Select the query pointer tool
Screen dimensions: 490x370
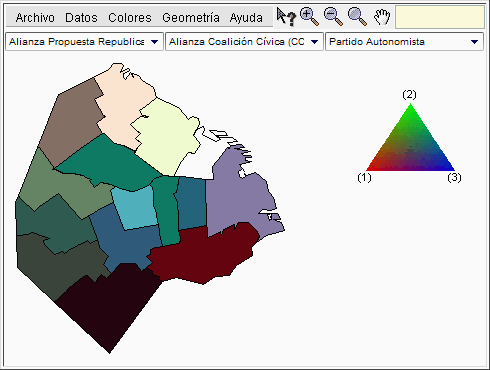pyautogui.click(x=286, y=17)
